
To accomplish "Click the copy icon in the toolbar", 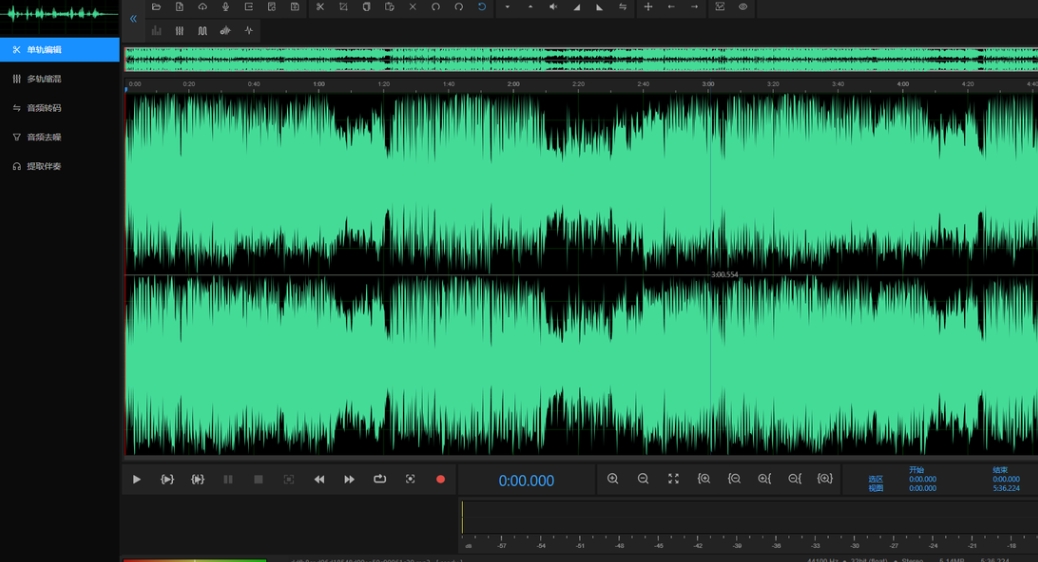I will pos(366,7).
